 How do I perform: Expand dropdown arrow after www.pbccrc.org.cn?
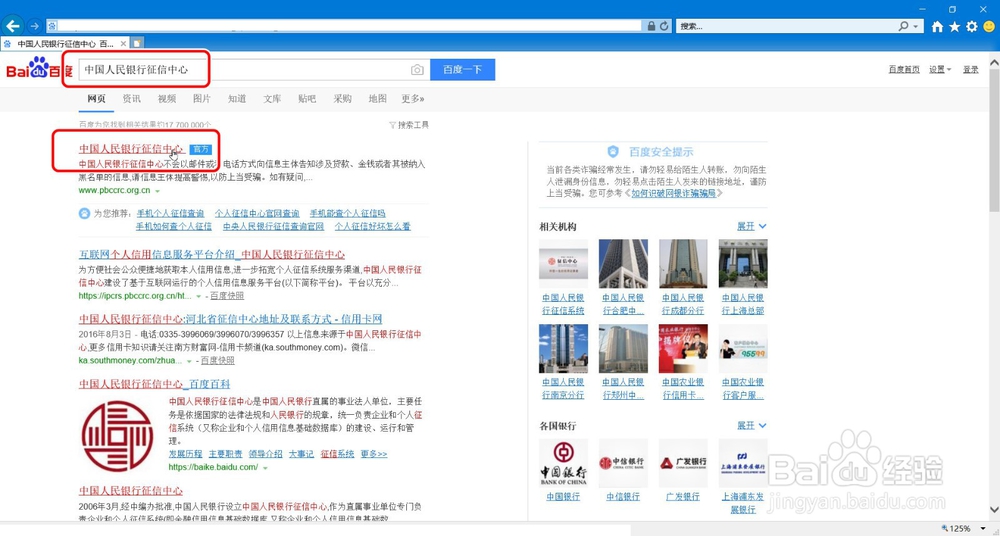pos(158,191)
